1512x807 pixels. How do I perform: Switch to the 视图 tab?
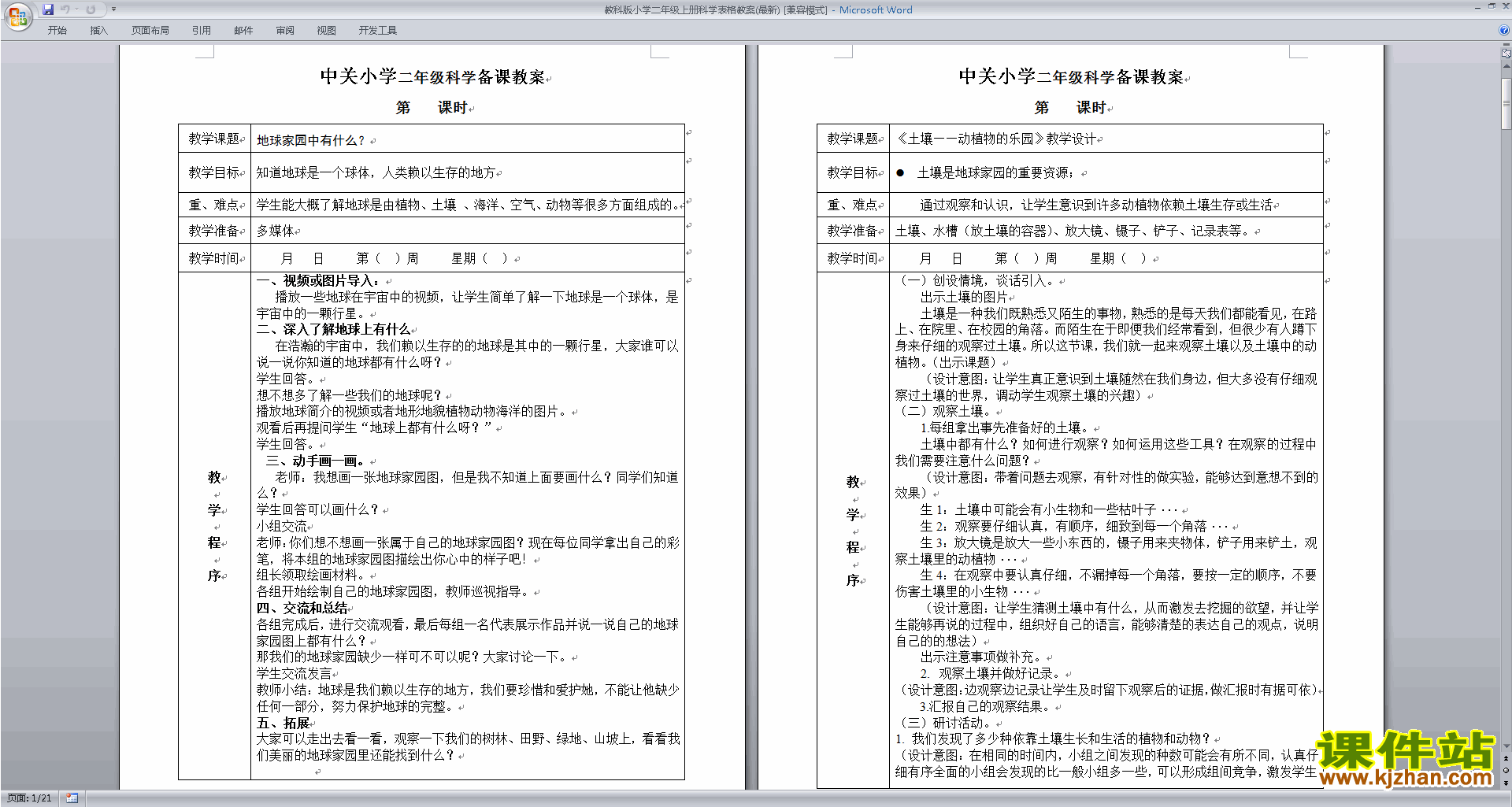[327, 31]
